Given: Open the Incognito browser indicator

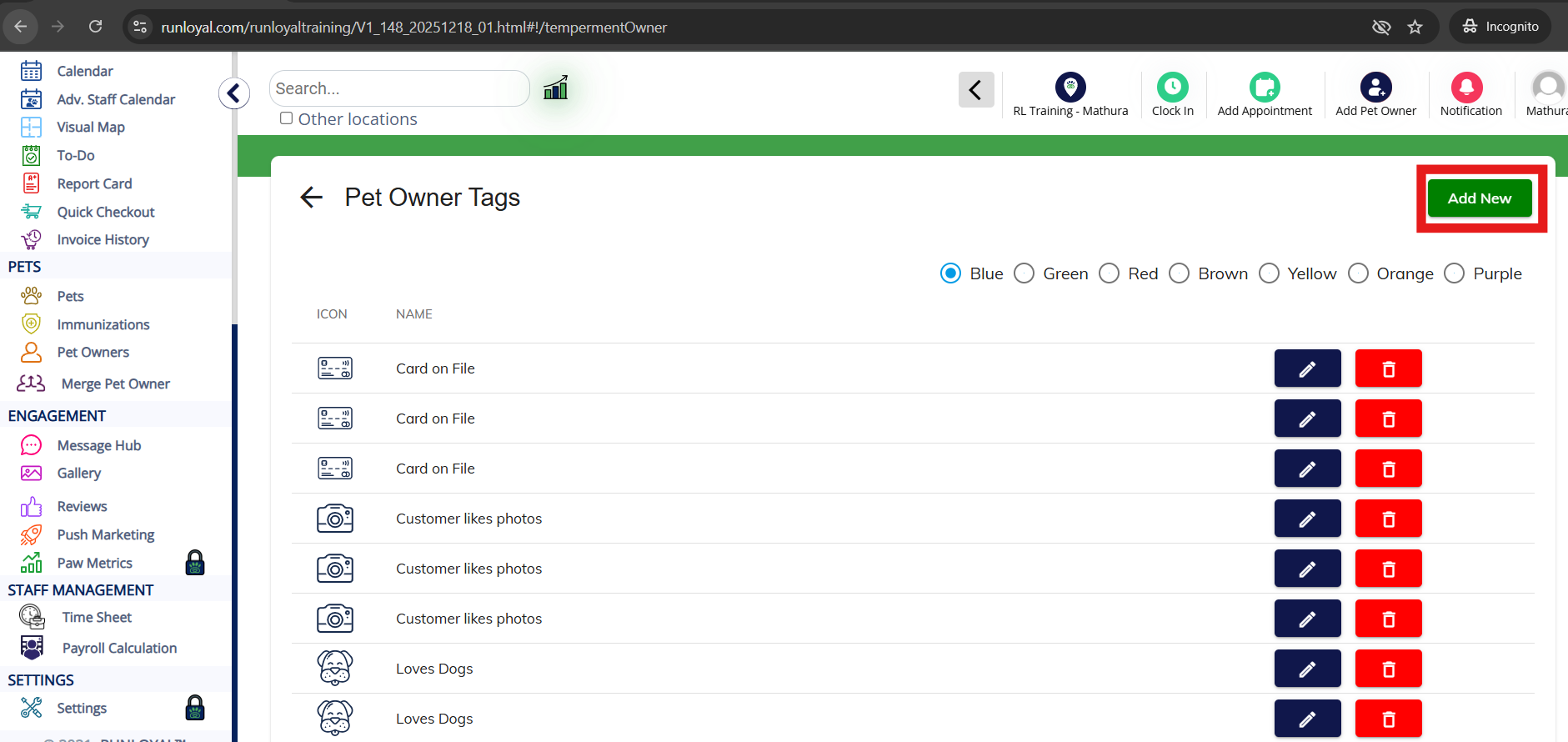Looking at the screenshot, I should pyautogui.click(x=1500, y=27).
